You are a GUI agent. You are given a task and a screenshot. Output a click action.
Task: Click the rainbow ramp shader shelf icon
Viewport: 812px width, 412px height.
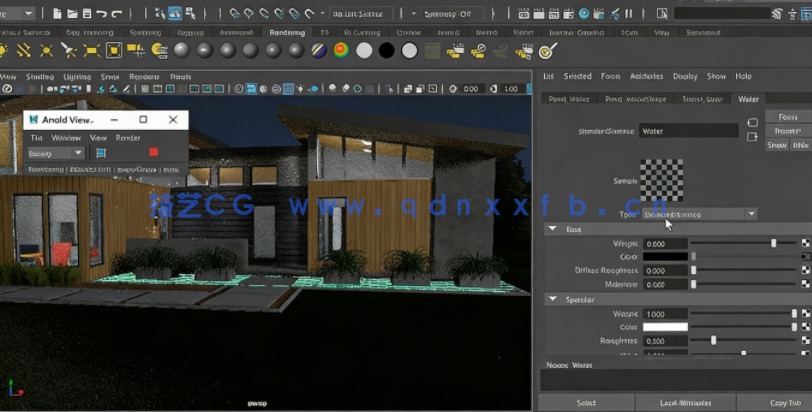pos(340,50)
